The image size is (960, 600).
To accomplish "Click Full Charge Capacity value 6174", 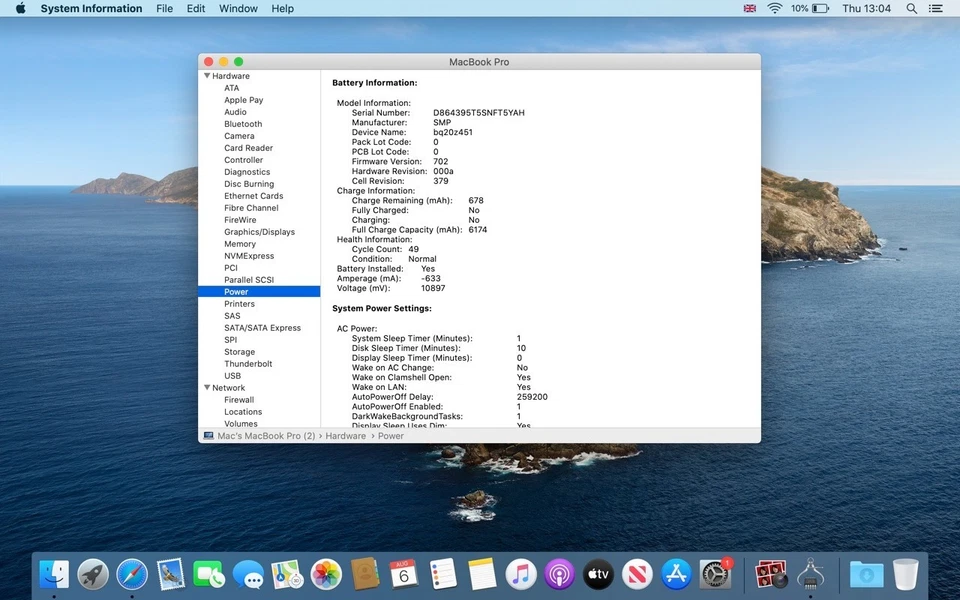I will 478,230.
